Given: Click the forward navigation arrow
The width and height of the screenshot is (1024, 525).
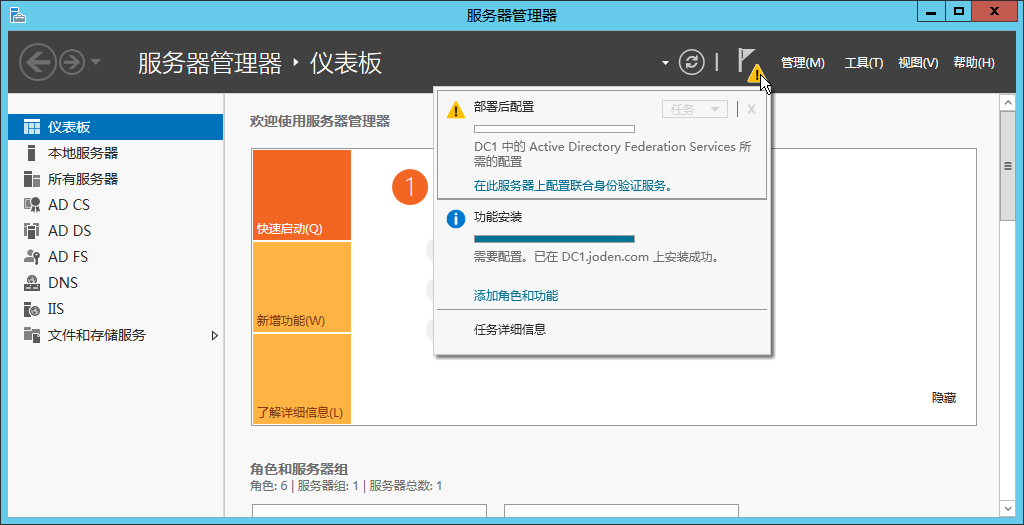Looking at the screenshot, I should (72, 63).
